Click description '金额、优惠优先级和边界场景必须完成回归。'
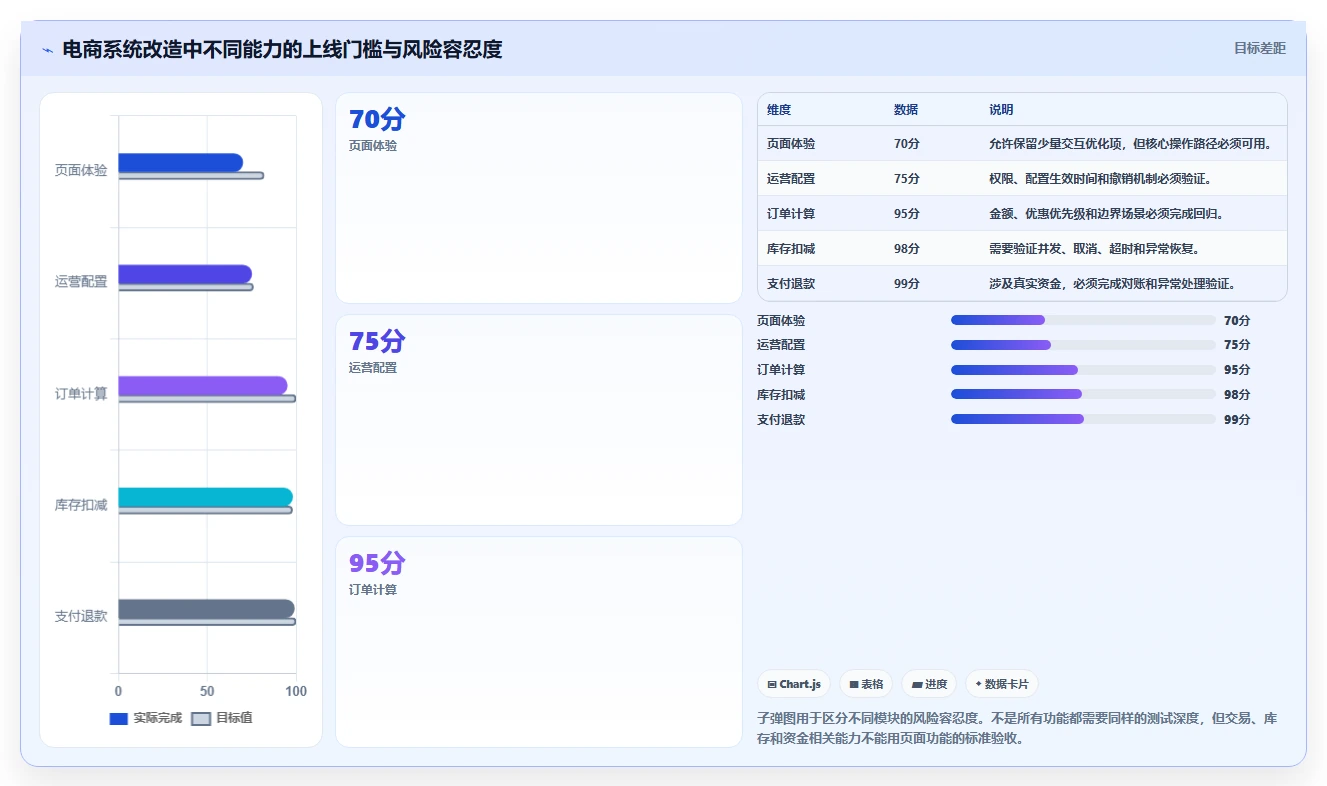Screen dimensions: 1327x786 tap(1107, 214)
